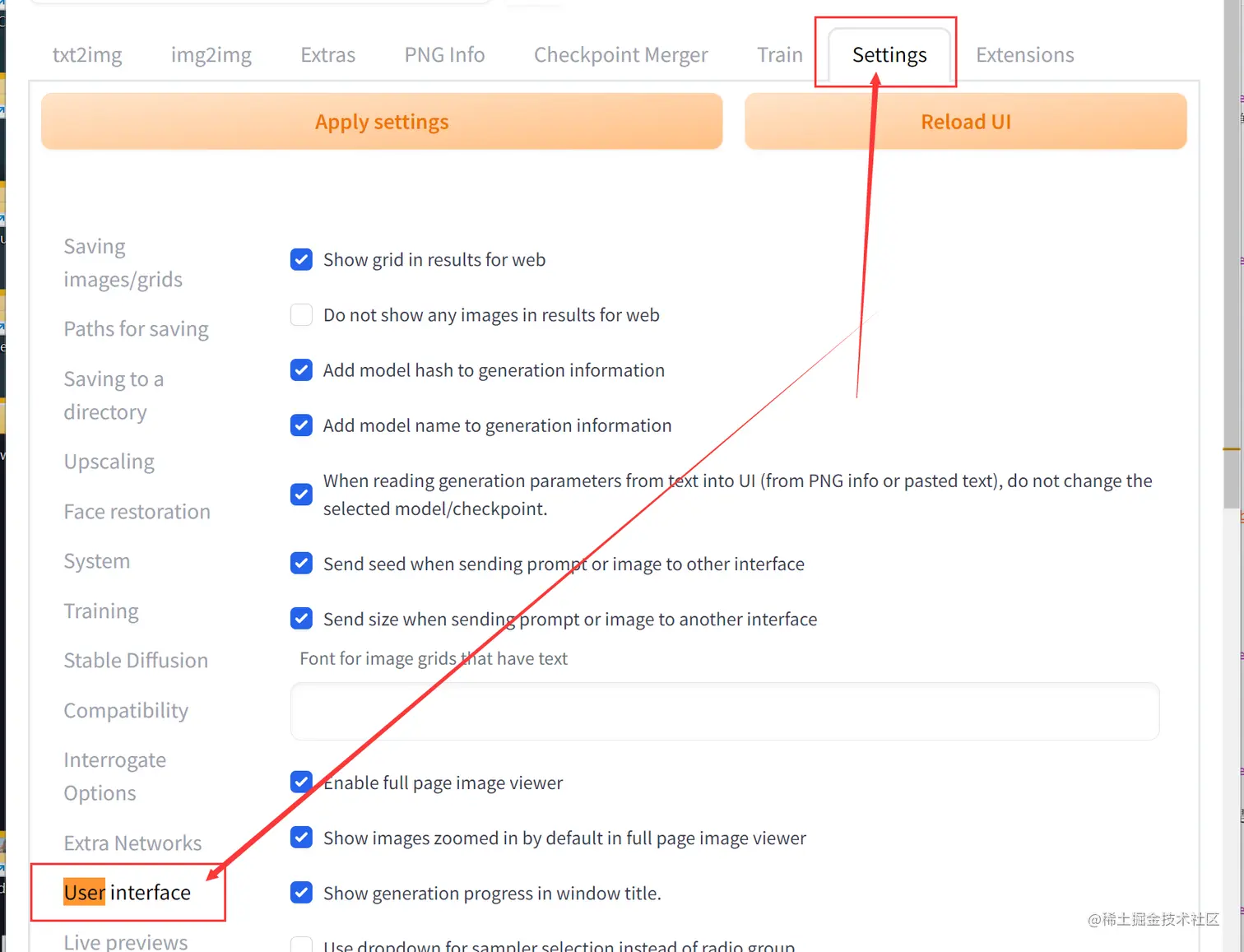Screen dimensions: 1244x952
Task: Go to the Extras tab
Action: click(327, 54)
